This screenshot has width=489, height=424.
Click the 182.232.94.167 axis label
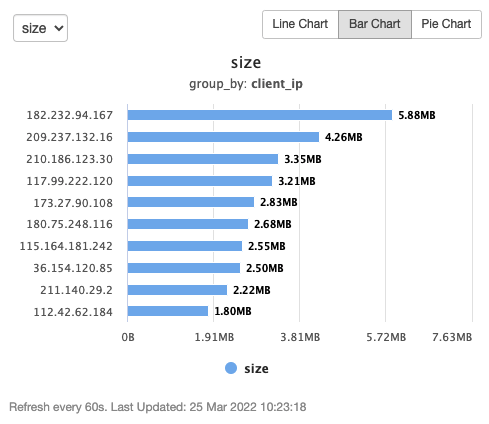(x=70, y=115)
